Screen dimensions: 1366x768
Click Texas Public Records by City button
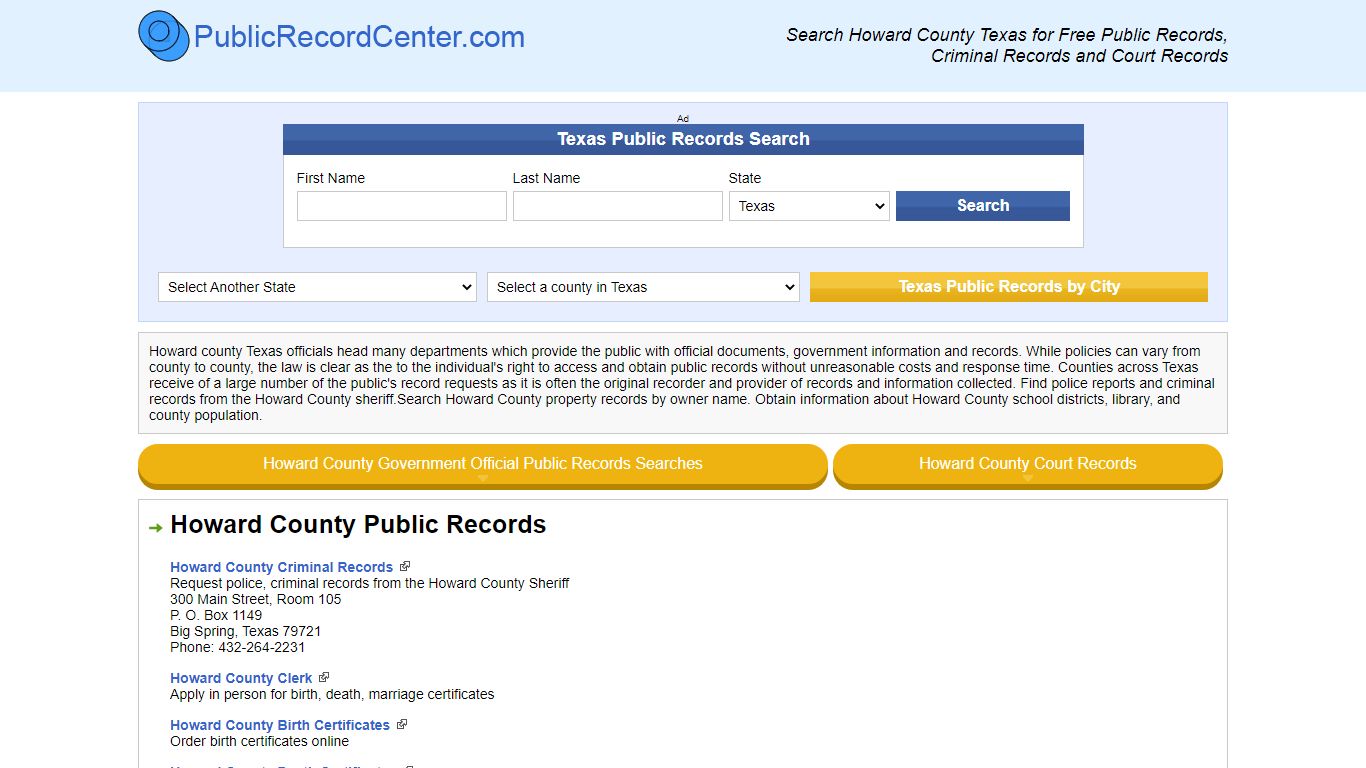[1009, 287]
